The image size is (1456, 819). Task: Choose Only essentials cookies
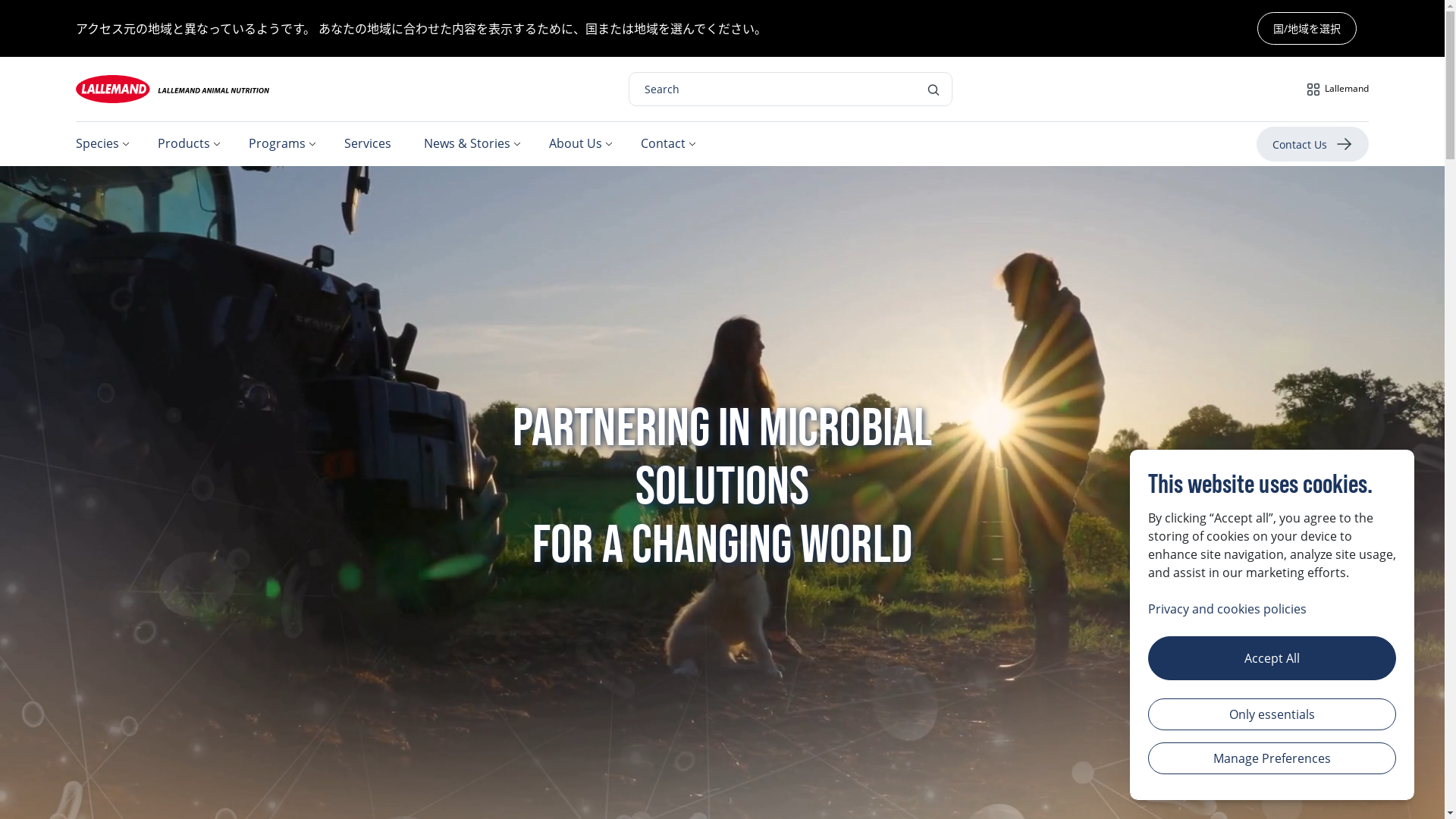[x=1271, y=714]
